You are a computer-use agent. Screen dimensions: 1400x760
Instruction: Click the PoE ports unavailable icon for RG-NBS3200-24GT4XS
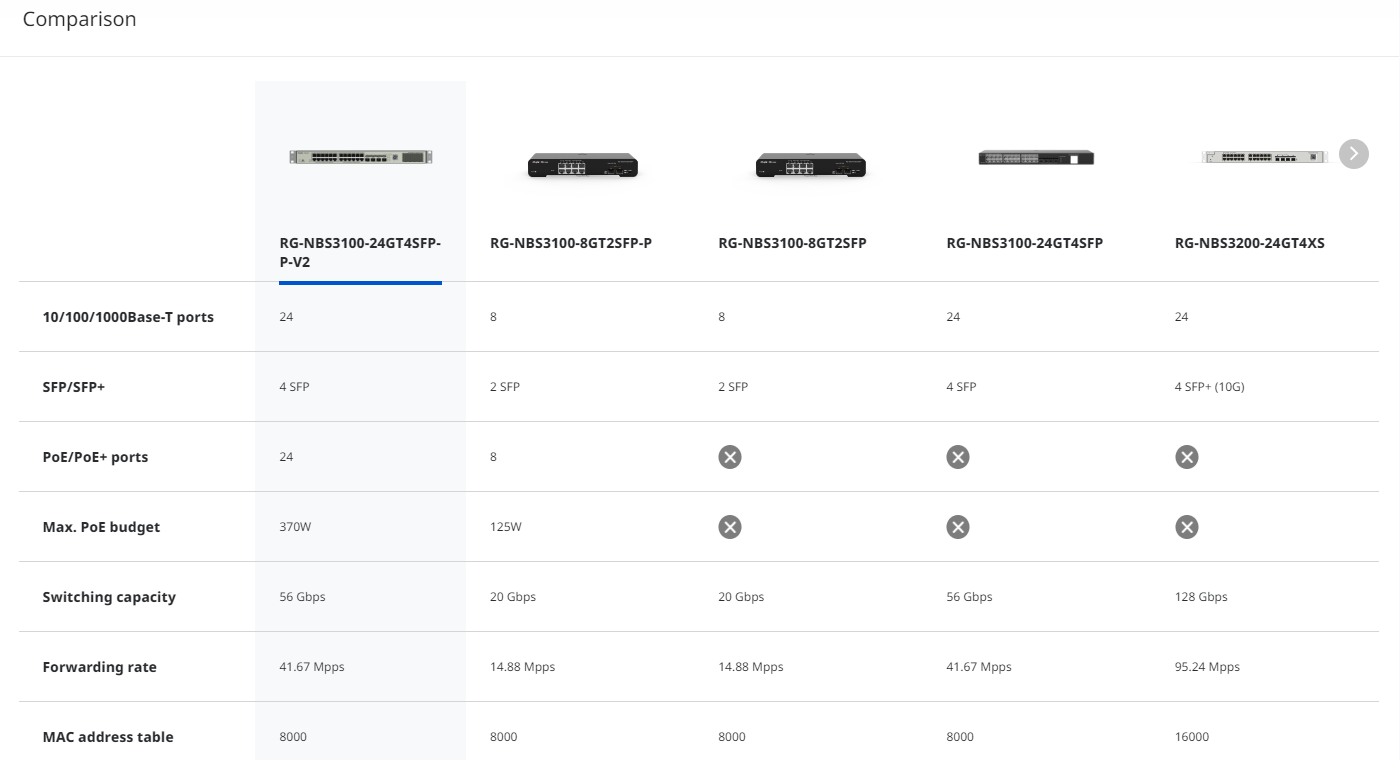click(x=1187, y=457)
